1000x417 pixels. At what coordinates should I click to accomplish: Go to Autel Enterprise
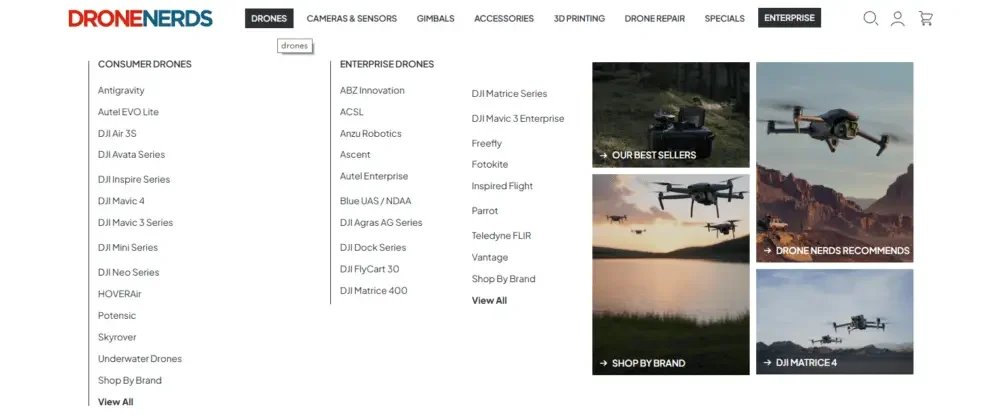click(x=374, y=177)
